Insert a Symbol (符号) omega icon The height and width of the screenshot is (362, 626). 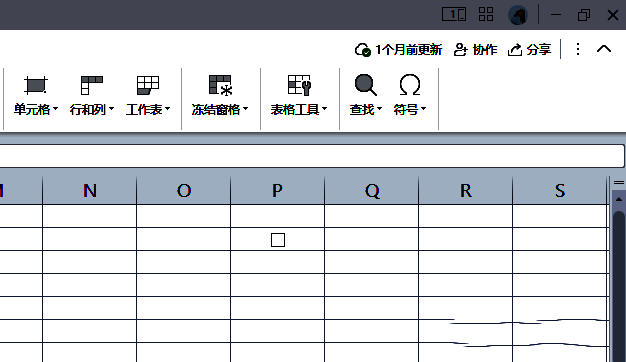(410, 85)
